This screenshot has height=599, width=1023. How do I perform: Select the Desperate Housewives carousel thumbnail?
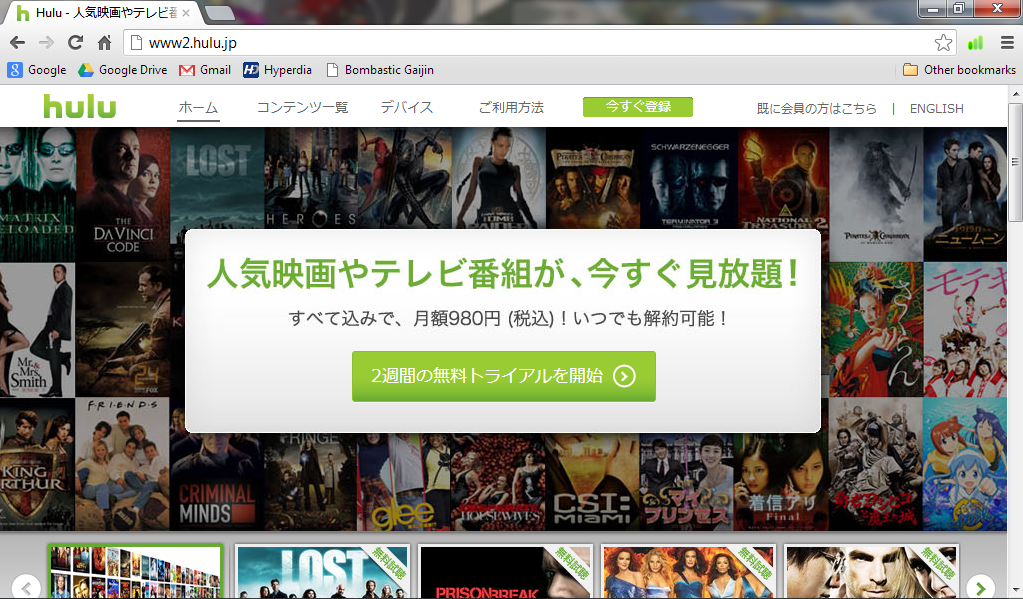688,572
